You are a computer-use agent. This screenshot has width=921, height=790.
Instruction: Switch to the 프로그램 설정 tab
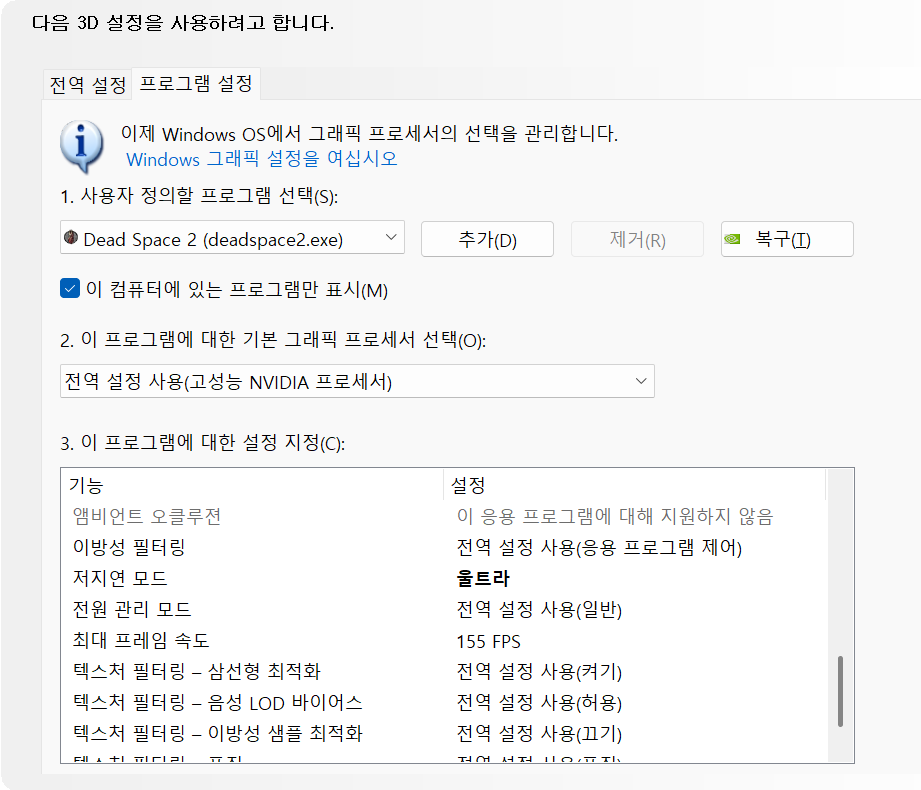[196, 83]
